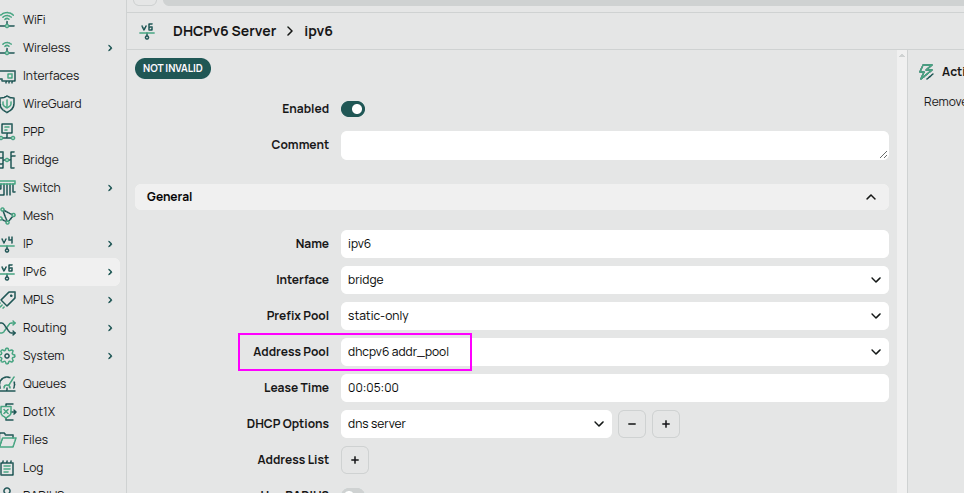The width and height of the screenshot is (964, 493).
Task: Disable the Enabled toggle switch
Action: point(353,109)
